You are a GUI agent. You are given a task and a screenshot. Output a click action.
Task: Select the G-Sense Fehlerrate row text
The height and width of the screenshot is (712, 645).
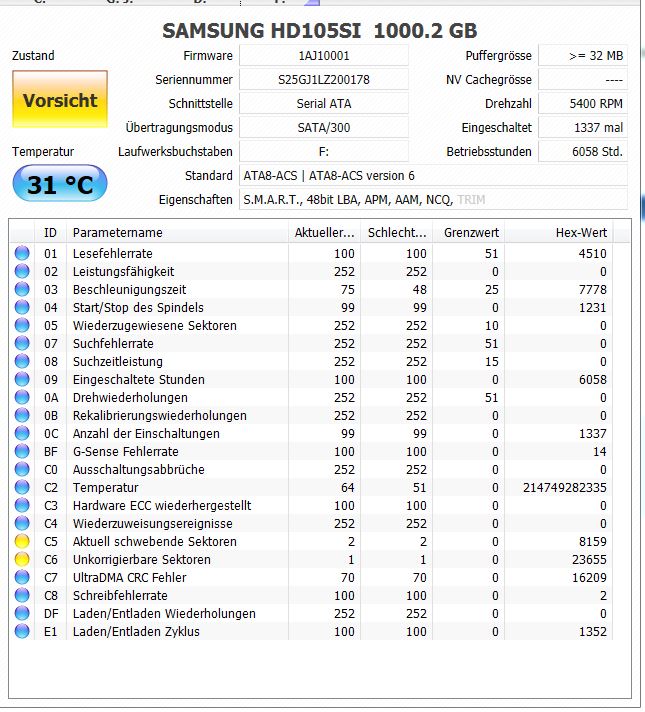(x=126, y=451)
